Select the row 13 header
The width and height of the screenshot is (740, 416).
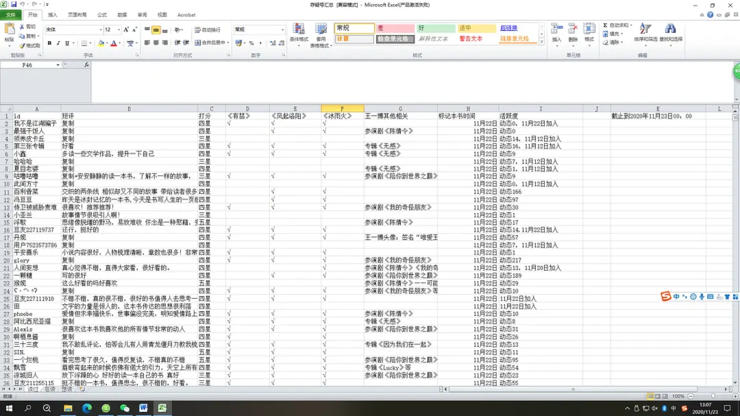7,207
